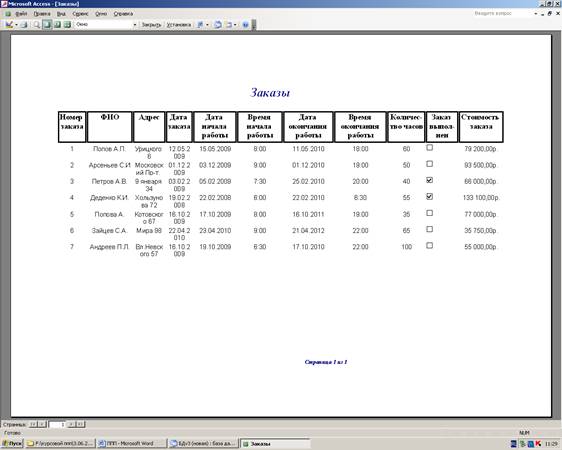Switch to one-page preview view
This screenshot has width=562, height=450.
click(x=47, y=25)
